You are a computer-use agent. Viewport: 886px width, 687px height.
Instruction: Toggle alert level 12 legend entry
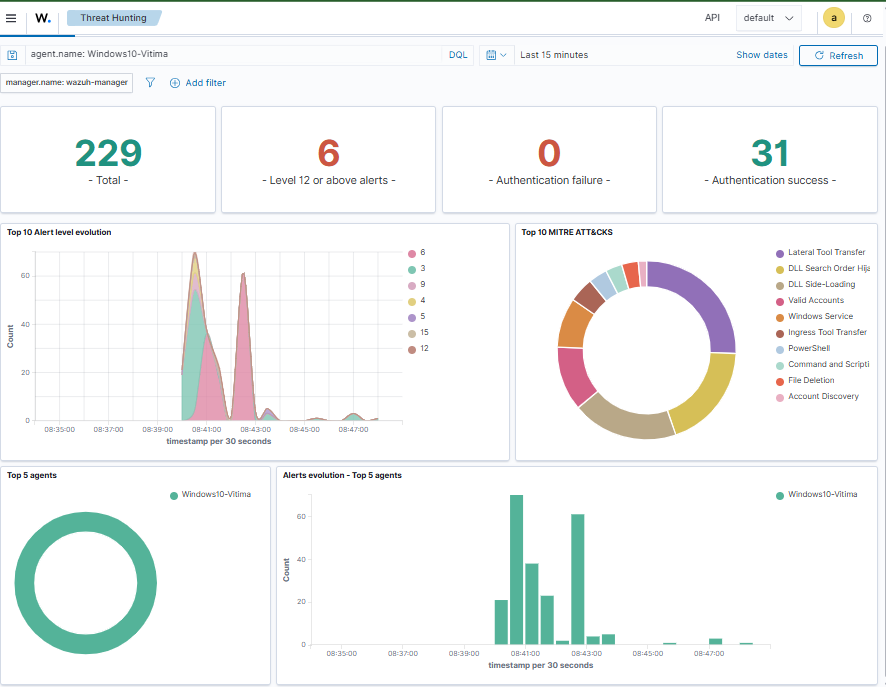tap(419, 349)
